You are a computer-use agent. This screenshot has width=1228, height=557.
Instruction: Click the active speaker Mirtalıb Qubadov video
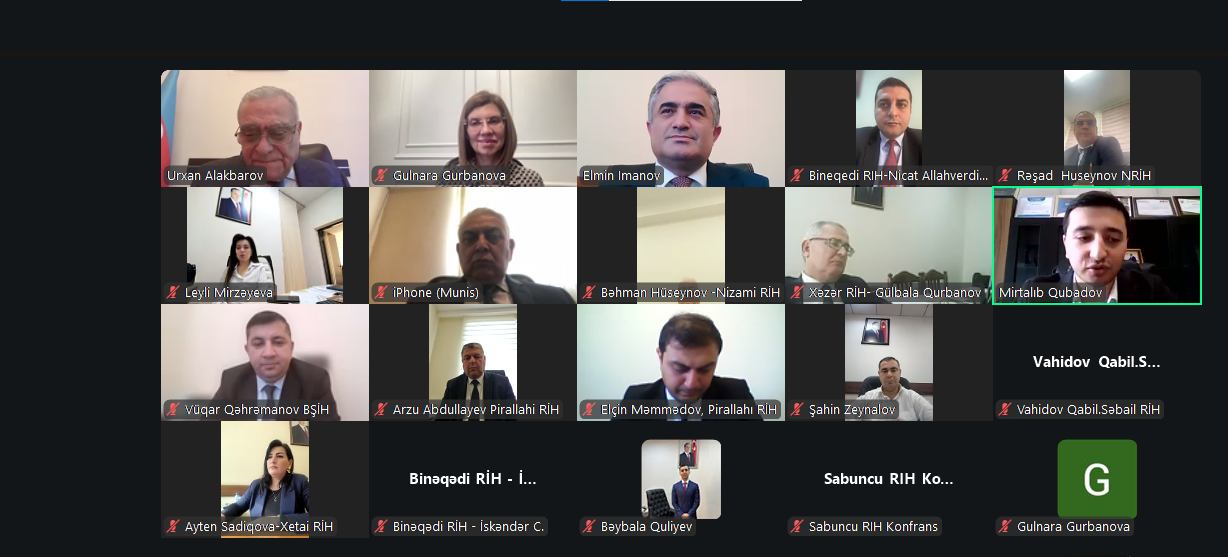pos(1097,245)
